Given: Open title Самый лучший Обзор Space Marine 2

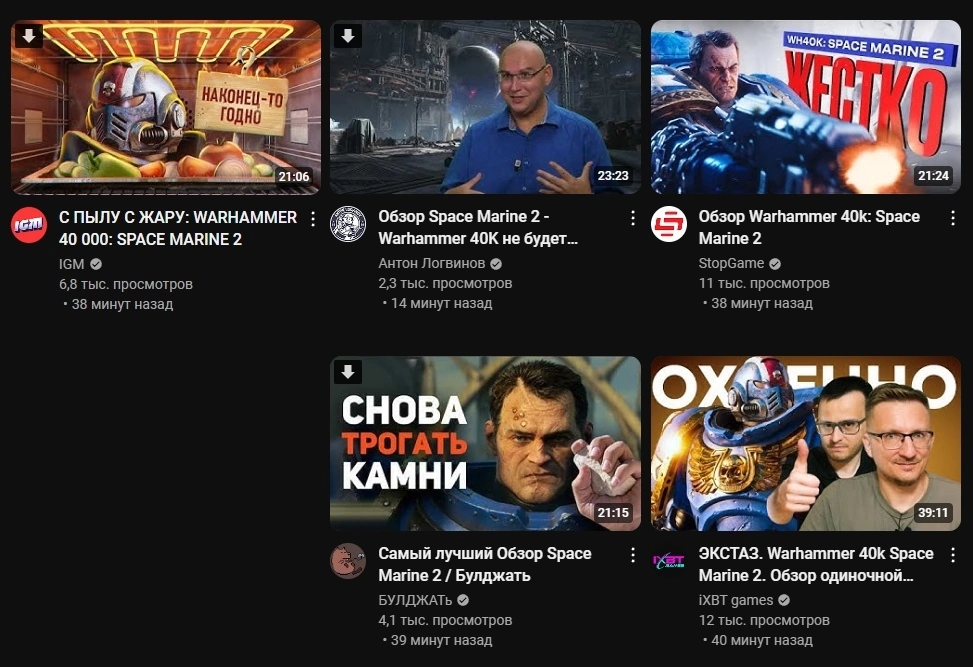Looking at the screenshot, I should (485, 564).
